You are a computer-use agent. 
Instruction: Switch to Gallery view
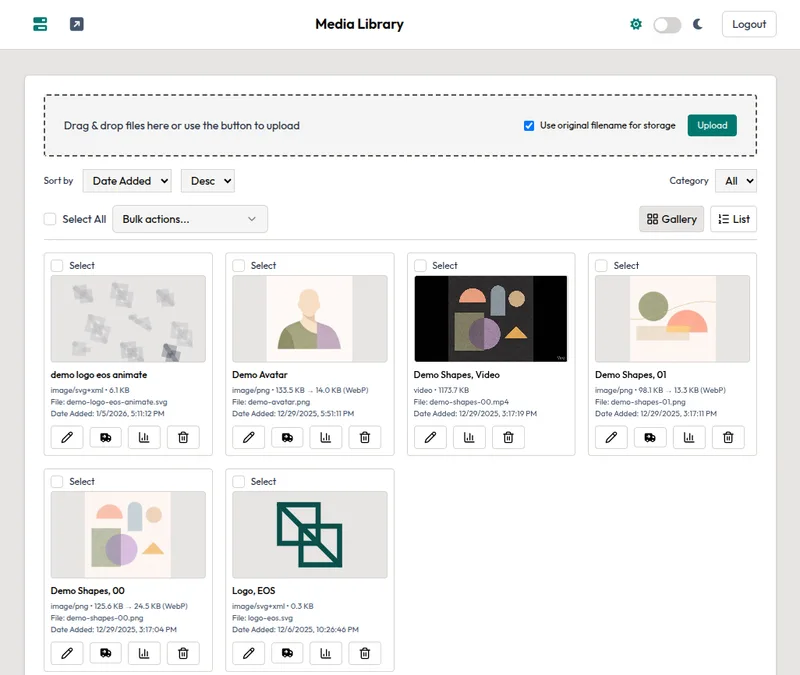tap(671, 219)
